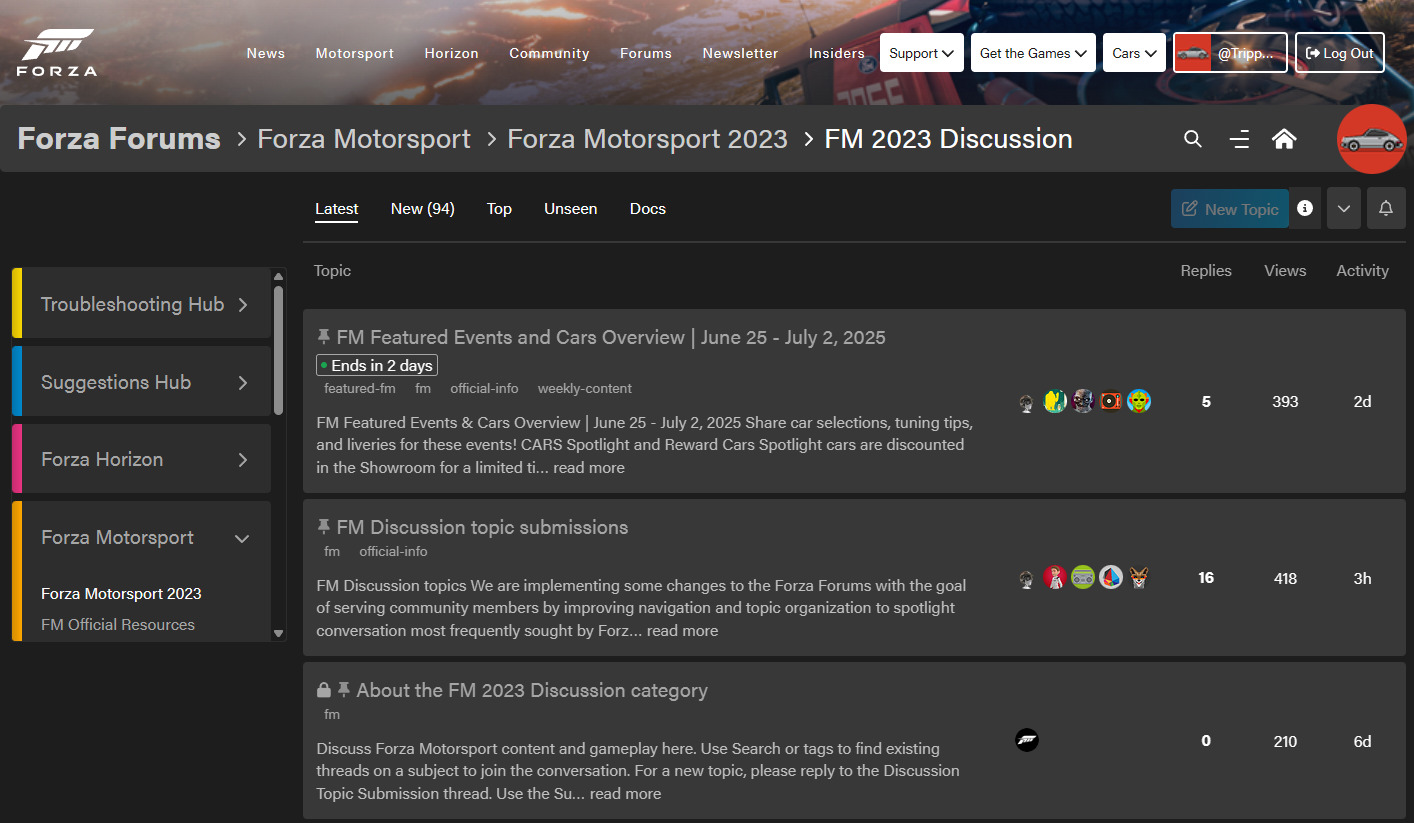Click the Forza logo avatar in About topic
The height and width of the screenshot is (823, 1414).
1027,741
